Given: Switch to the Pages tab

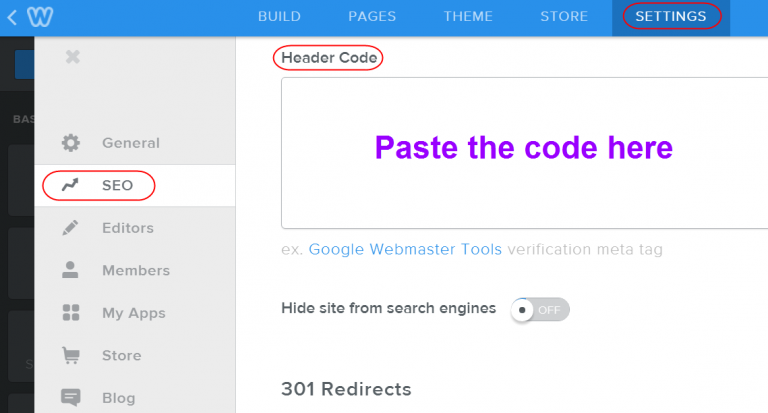Looking at the screenshot, I should point(372,17).
